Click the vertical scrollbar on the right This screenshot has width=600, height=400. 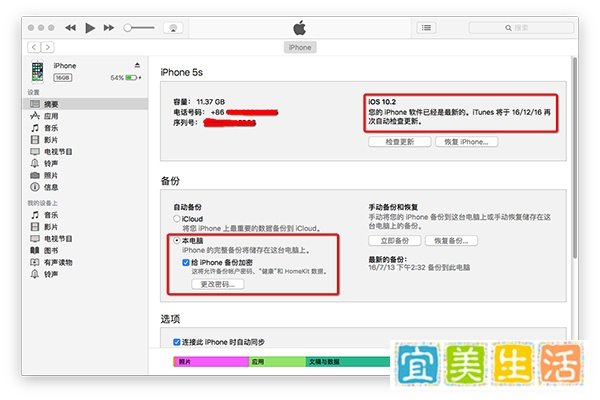coord(574,157)
